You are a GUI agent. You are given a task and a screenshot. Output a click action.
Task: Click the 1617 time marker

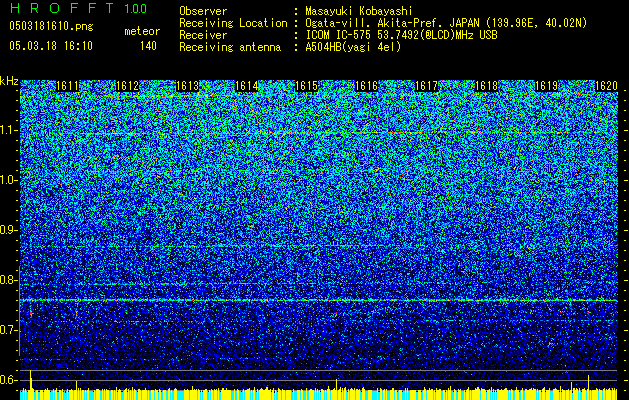click(x=426, y=86)
